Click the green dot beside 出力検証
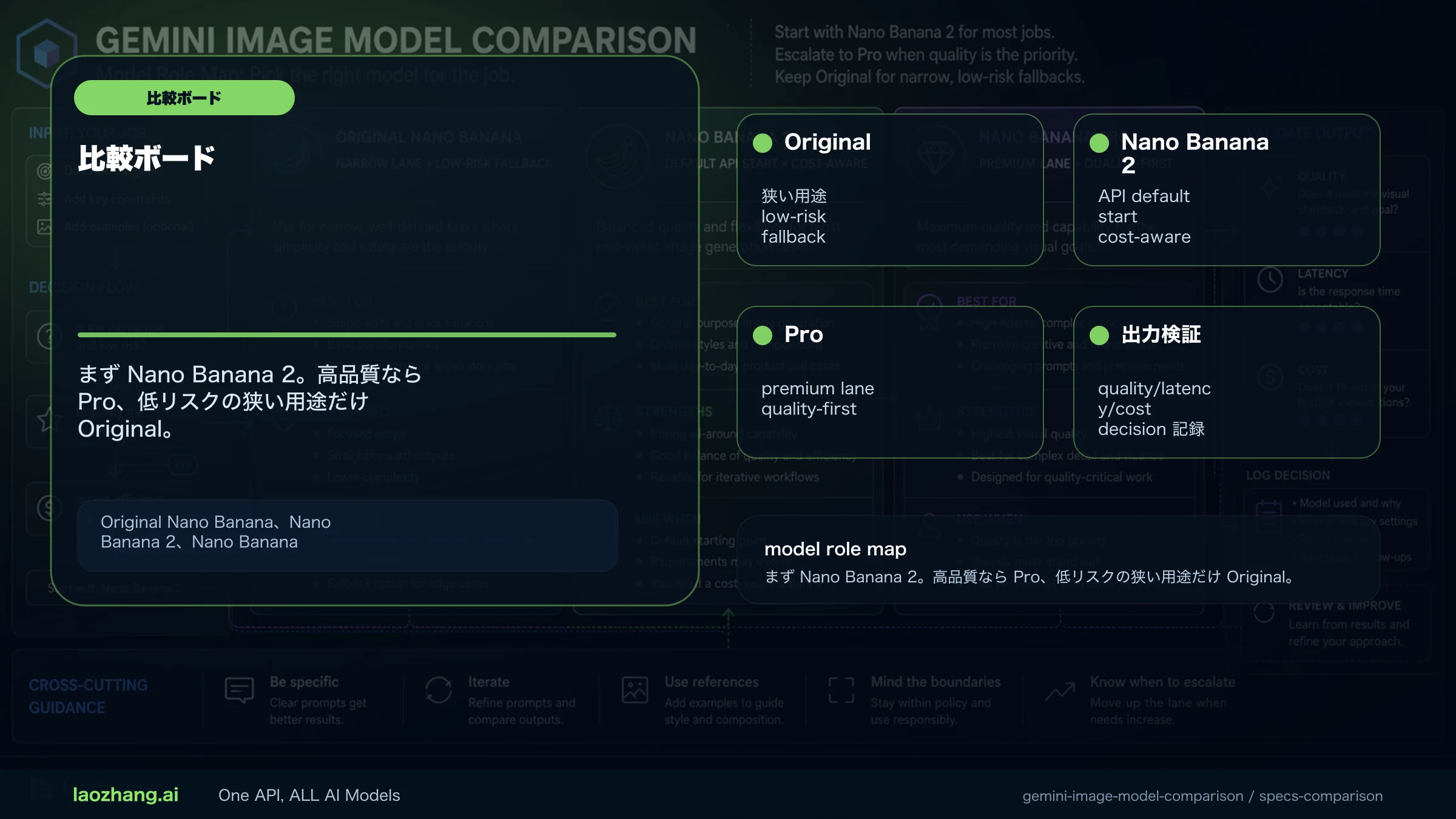1456x819 pixels. [1099, 335]
